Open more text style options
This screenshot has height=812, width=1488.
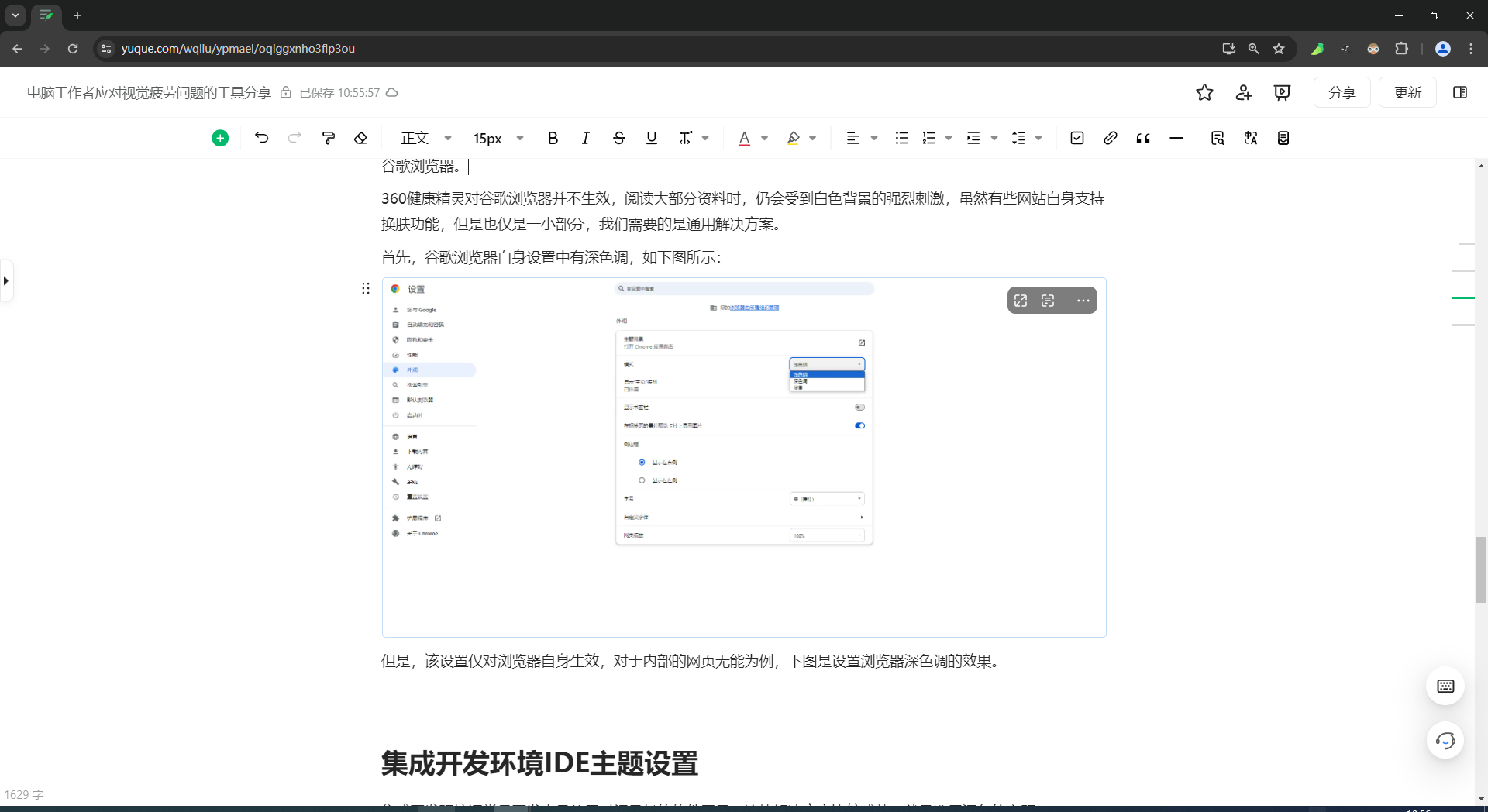click(x=685, y=138)
